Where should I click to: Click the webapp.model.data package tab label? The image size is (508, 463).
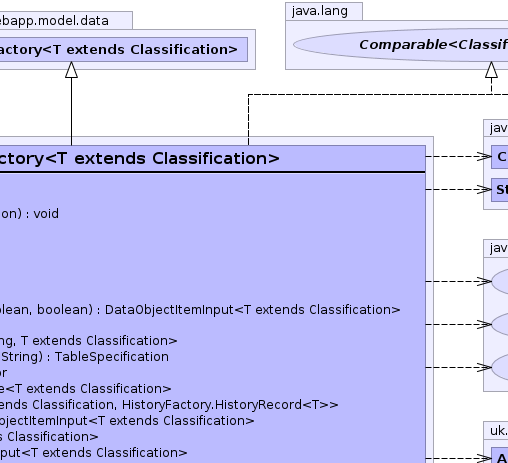point(54,21)
